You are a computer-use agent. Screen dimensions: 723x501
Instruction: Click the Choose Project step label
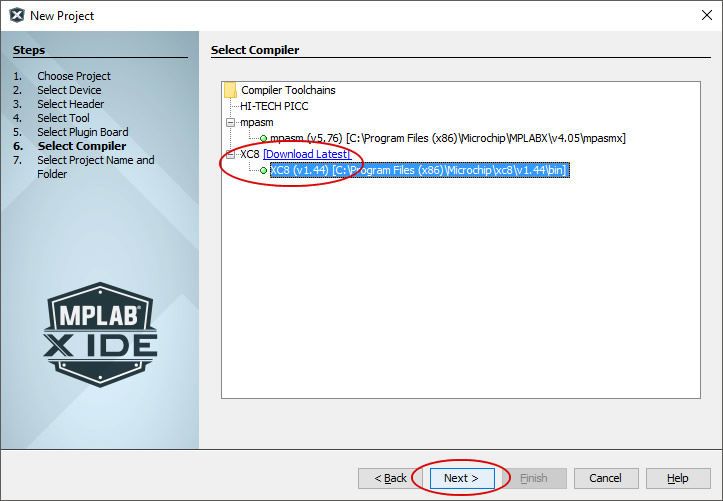pos(74,76)
